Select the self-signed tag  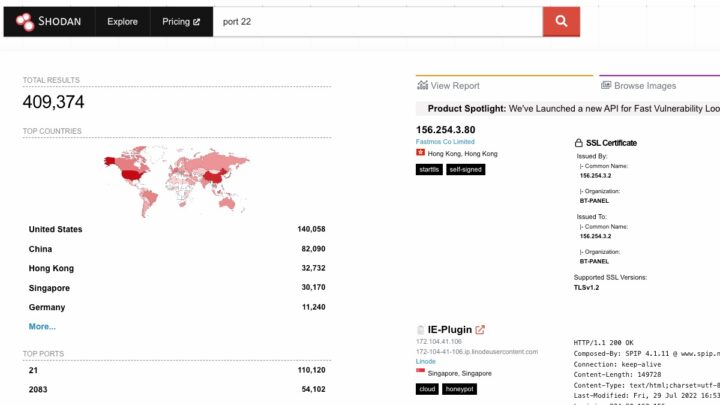(465, 170)
